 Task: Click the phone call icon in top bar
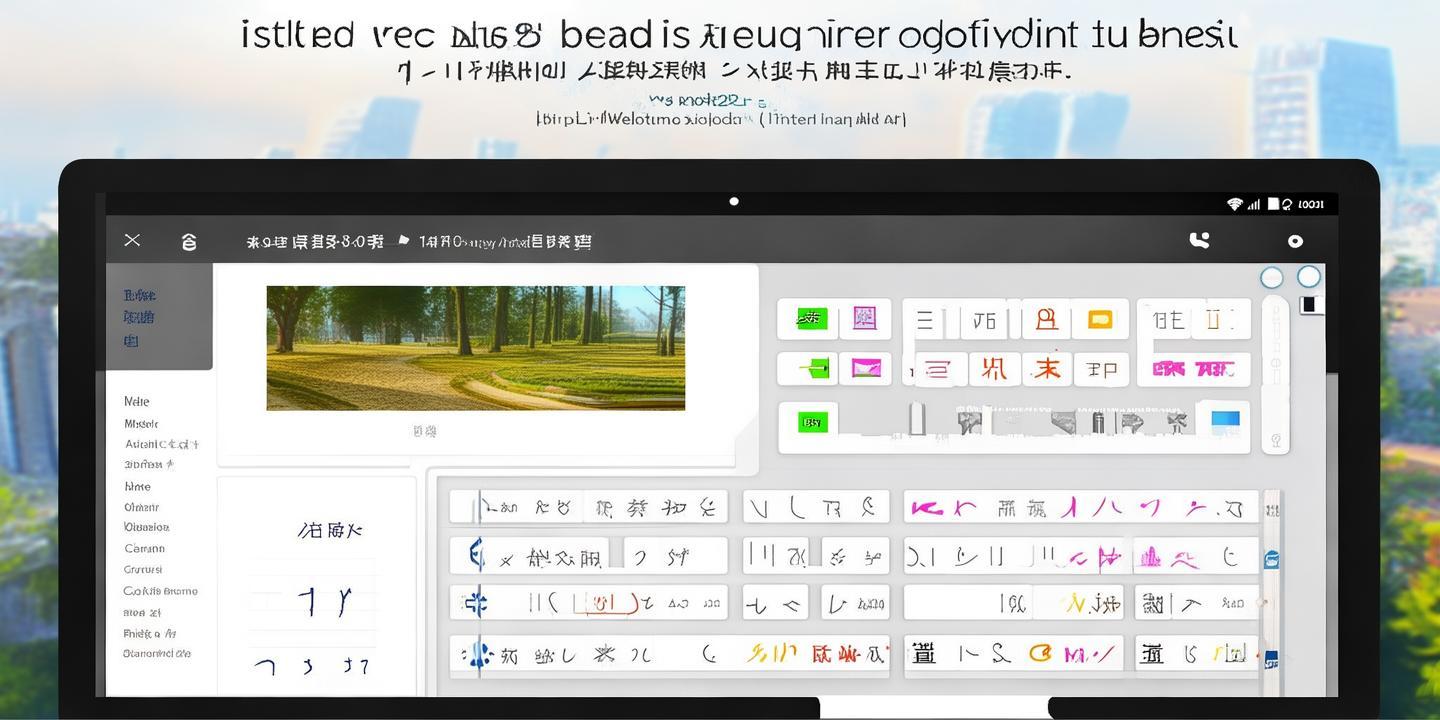tap(1199, 240)
